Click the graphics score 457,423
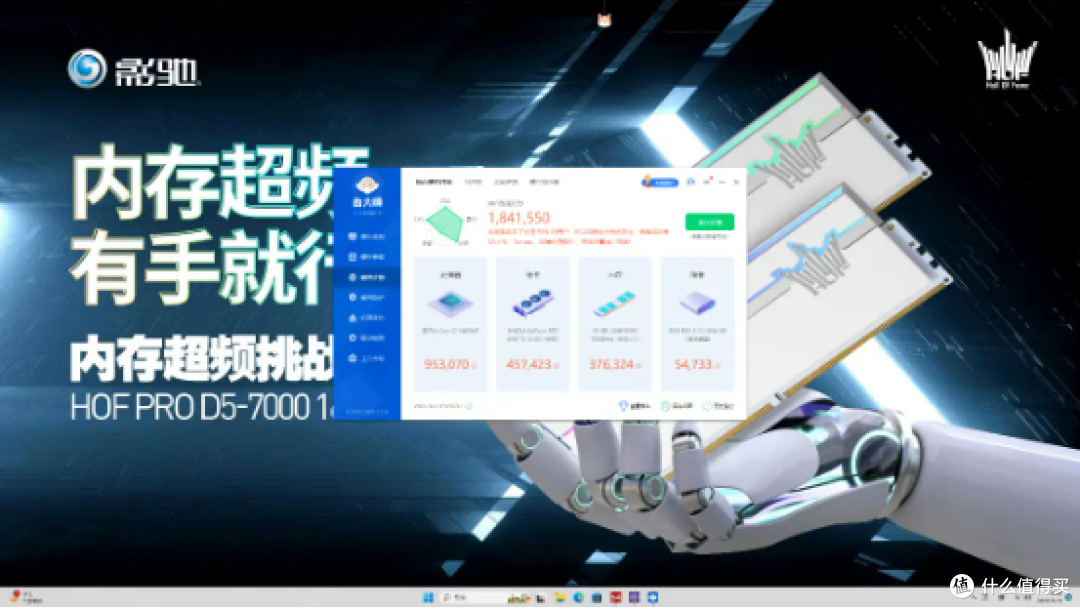This screenshot has height=609, width=1080. [x=529, y=364]
